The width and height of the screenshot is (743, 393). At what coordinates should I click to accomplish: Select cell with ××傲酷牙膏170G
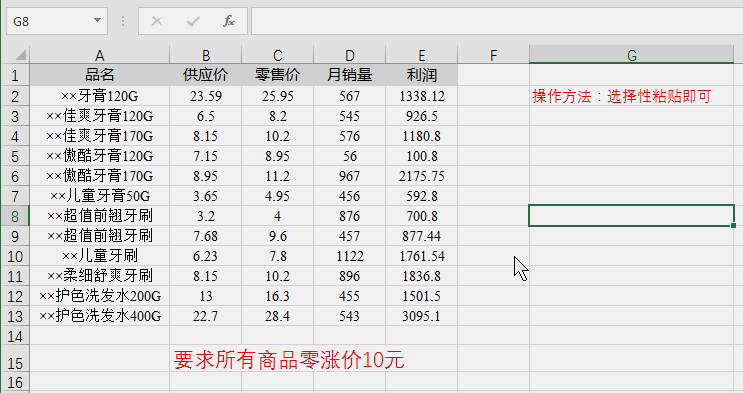tap(100, 176)
